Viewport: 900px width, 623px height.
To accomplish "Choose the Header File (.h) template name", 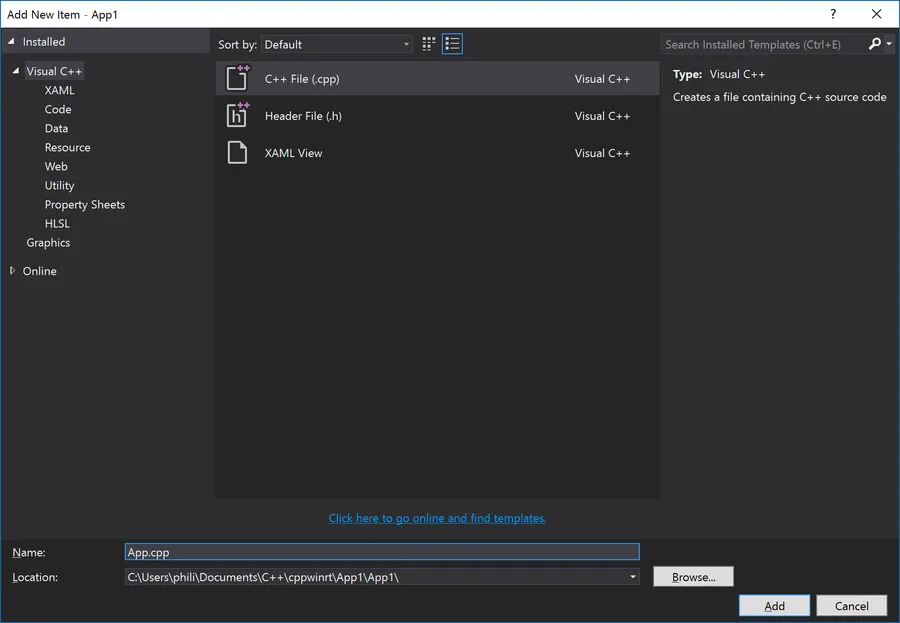I will (x=303, y=116).
